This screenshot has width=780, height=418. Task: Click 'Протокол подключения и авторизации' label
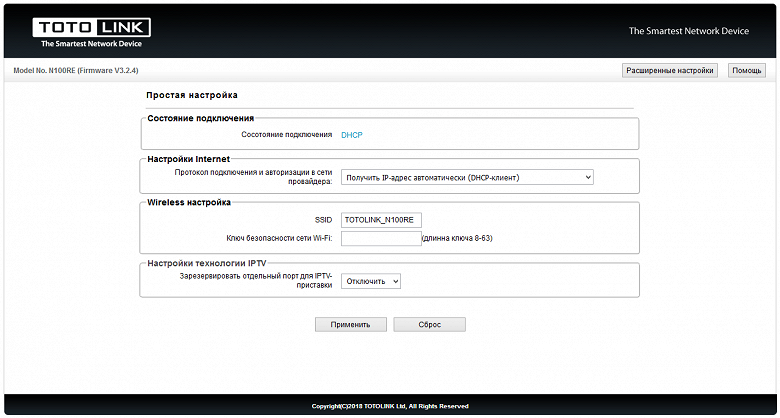[253, 177]
